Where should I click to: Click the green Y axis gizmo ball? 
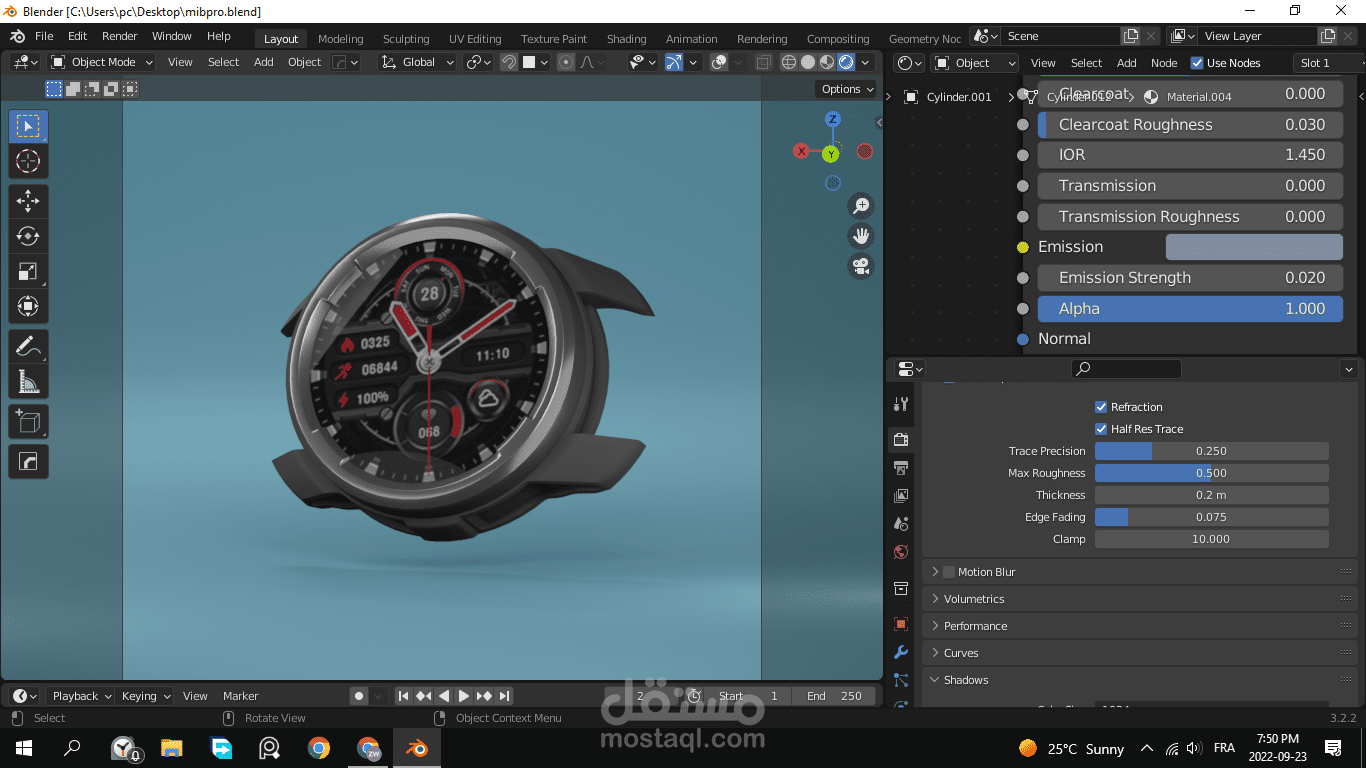831,154
